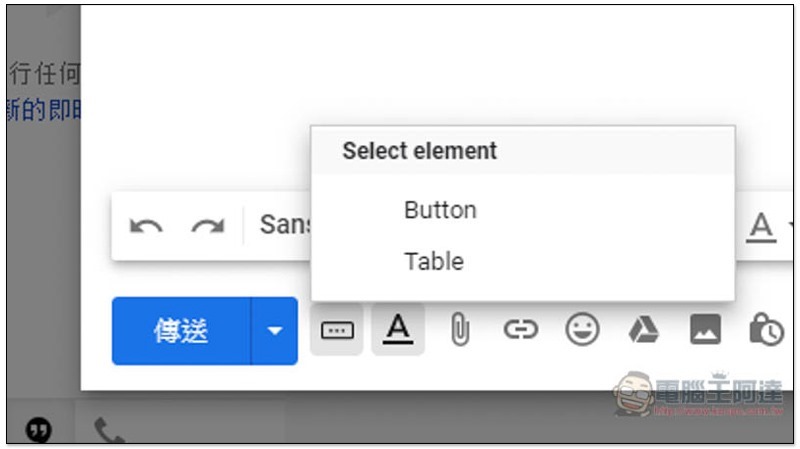
Task: Insert files using the Google Drive icon
Action: 643,329
